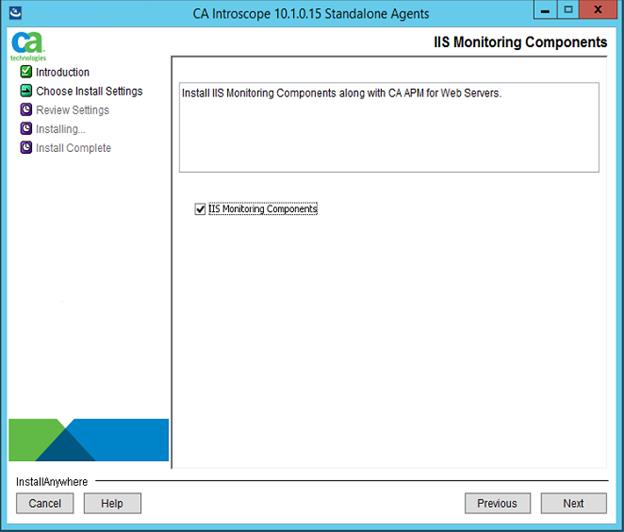
Task: Click the clock icon beside Installing...
Action: pyautogui.click(x=26, y=129)
